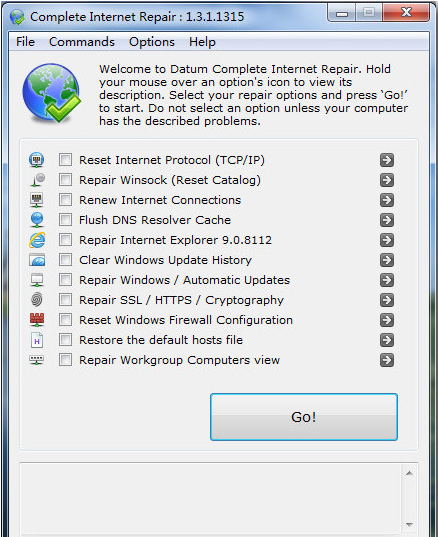
Task: Click the Flush DNS globe icon
Action: click(37, 220)
